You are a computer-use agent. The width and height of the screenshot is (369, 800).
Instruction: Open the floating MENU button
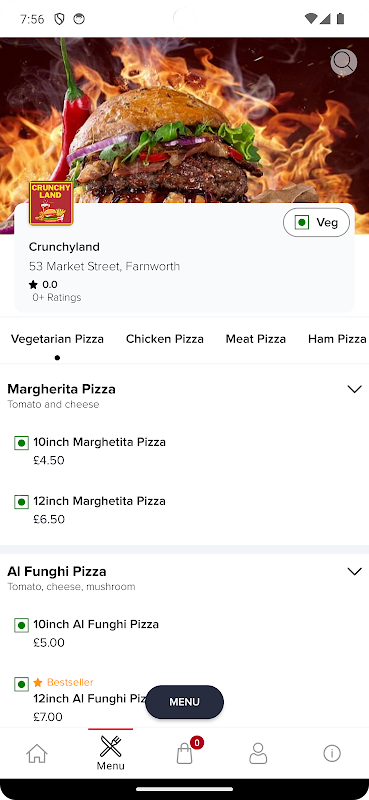tap(184, 702)
